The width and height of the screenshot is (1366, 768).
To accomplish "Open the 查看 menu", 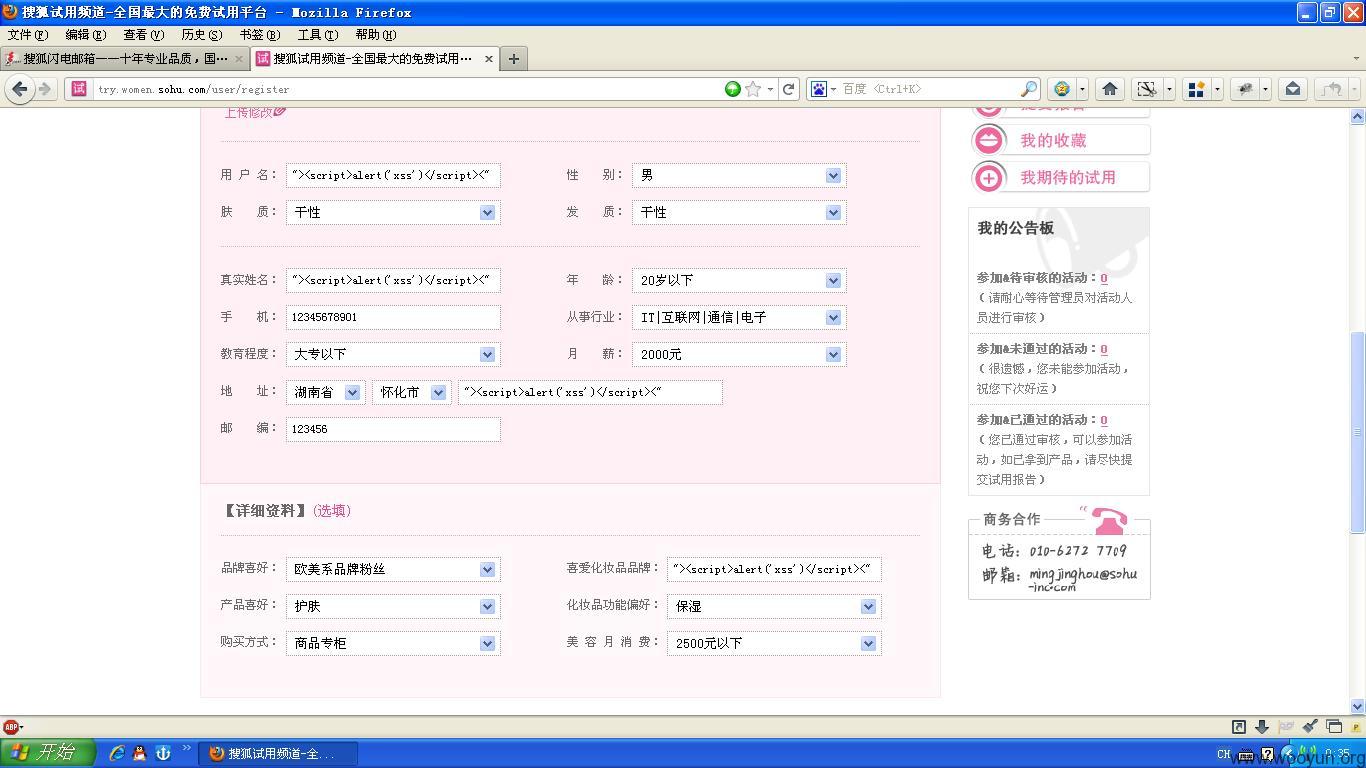I will pos(143,35).
